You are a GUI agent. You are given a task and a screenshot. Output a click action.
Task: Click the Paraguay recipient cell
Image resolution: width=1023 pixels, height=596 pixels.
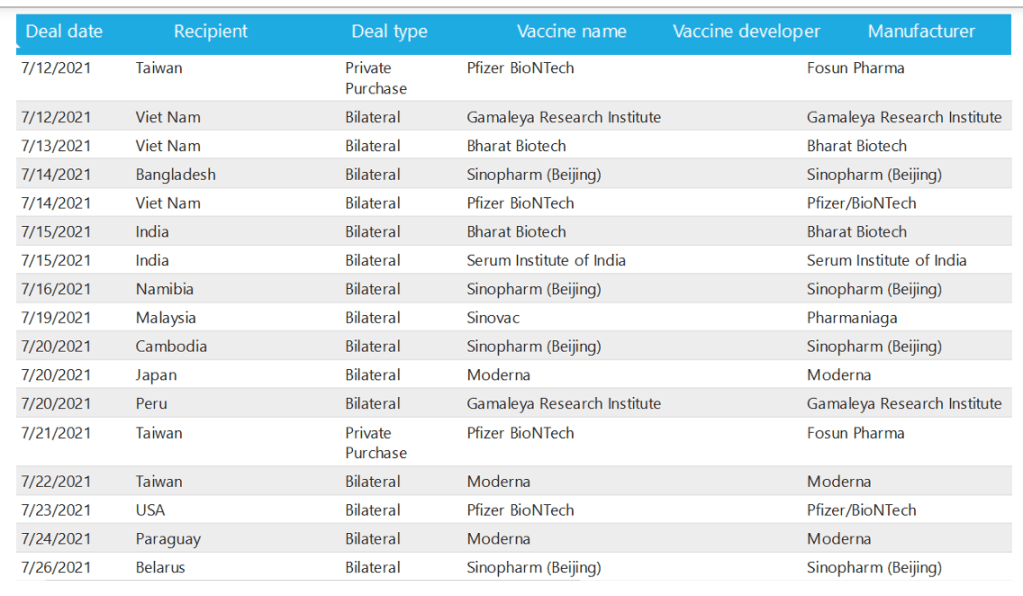pos(168,539)
